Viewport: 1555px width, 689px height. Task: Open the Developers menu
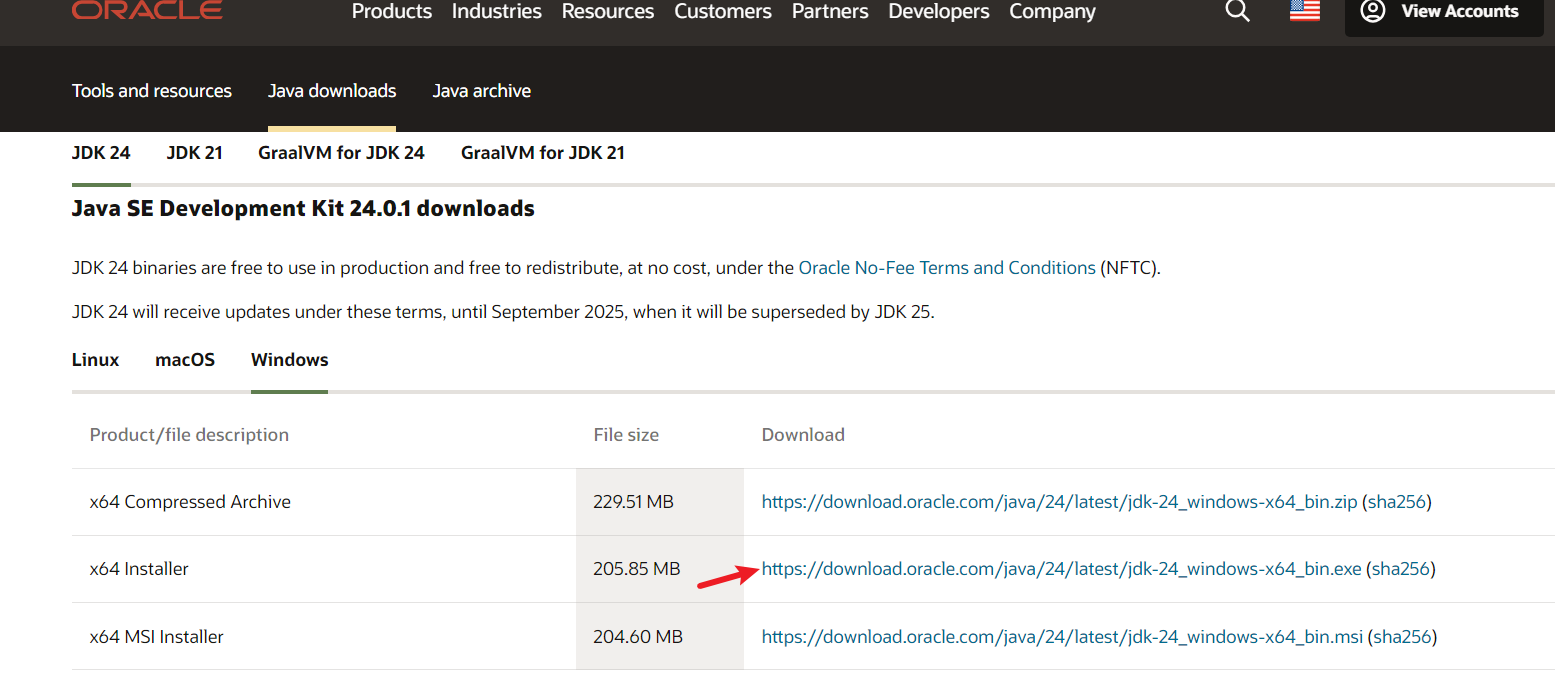click(939, 11)
